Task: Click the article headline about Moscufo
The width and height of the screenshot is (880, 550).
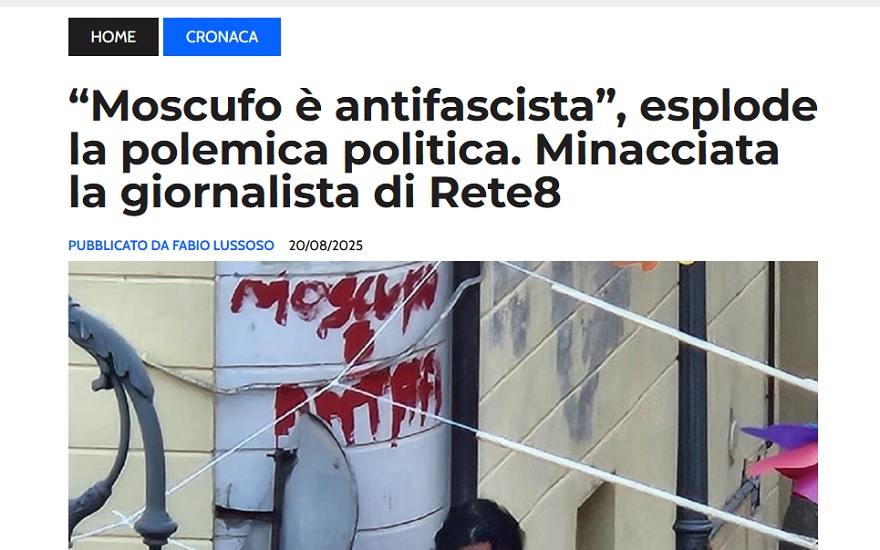Action: tap(443, 149)
